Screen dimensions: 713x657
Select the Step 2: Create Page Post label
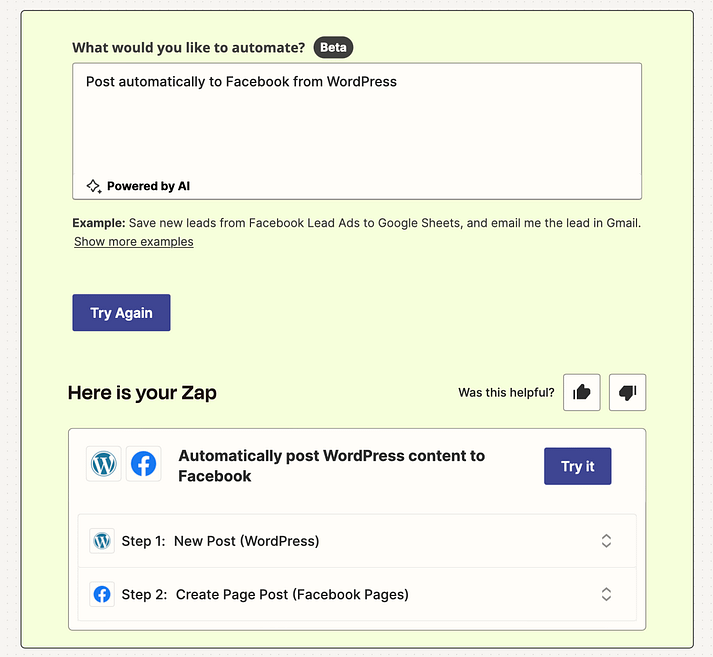tap(265, 594)
